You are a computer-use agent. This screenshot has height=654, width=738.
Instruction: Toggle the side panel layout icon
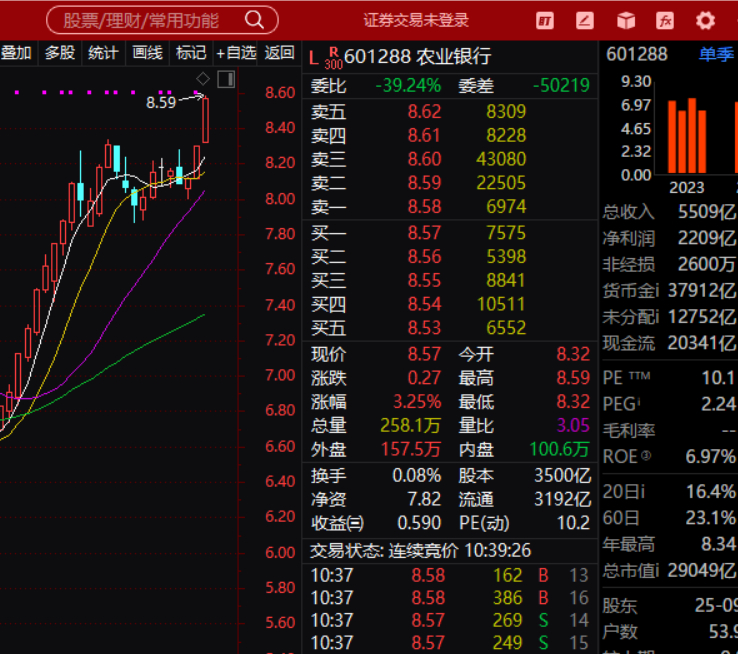tap(226, 79)
